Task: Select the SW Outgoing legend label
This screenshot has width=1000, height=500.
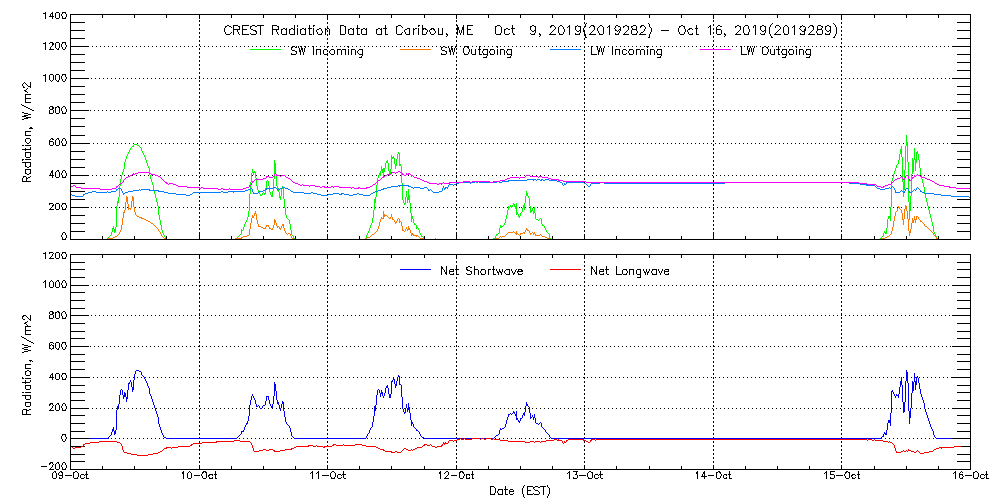Action: pyautogui.click(x=476, y=51)
